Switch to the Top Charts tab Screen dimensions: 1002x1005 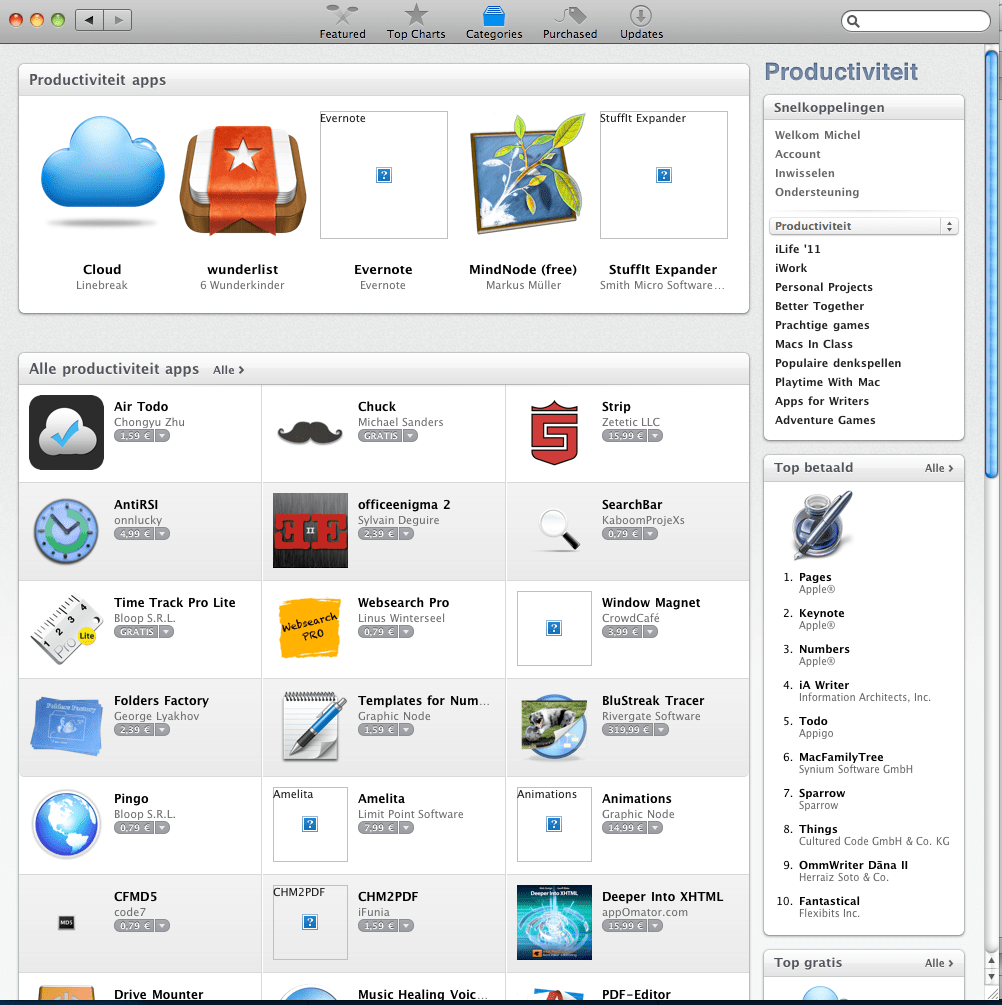pos(415,22)
